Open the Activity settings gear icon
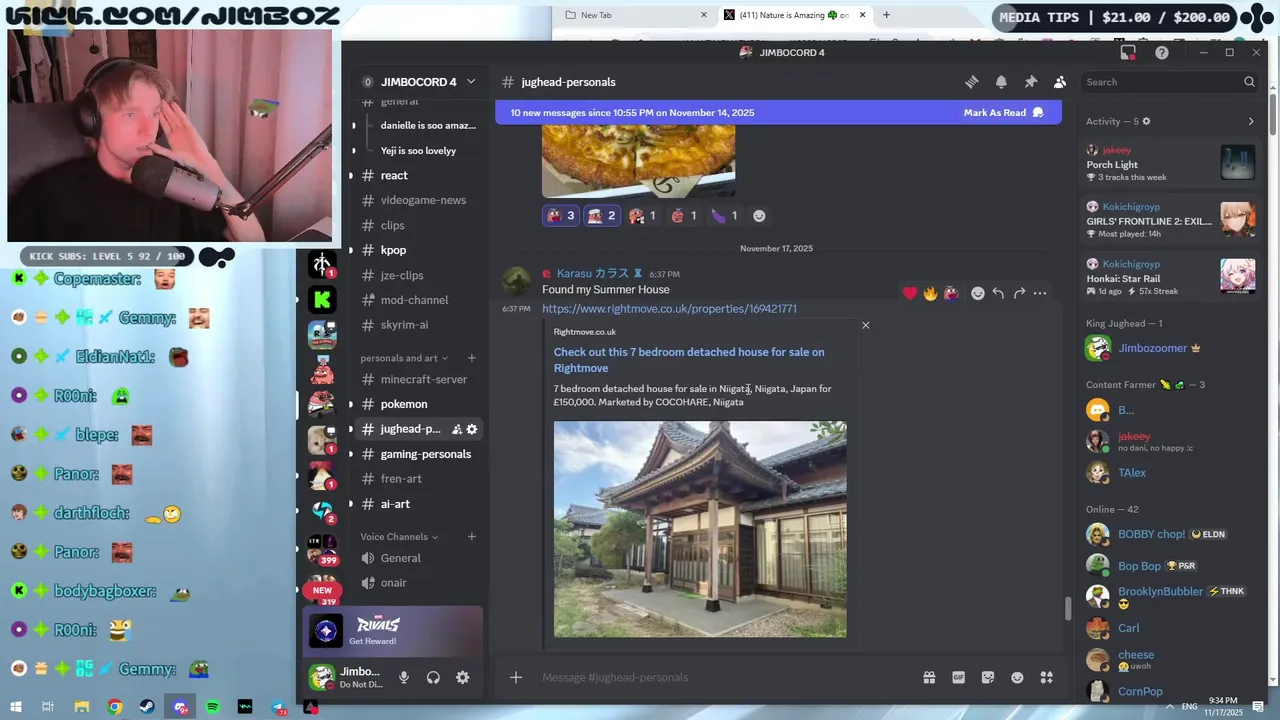The image size is (1280, 720). point(1146,121)
